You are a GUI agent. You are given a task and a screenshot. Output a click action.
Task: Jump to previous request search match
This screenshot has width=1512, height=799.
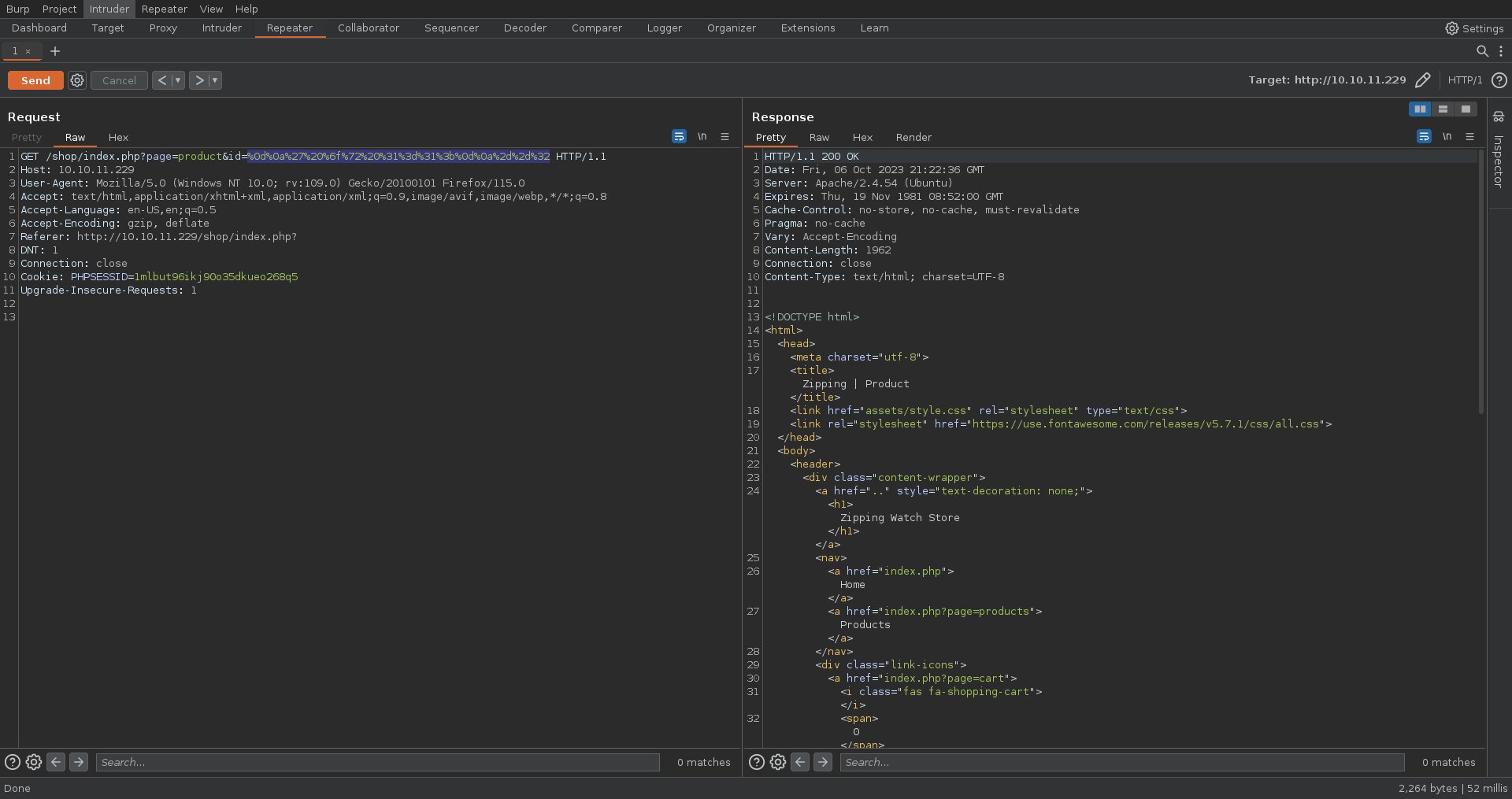(56, 762)
